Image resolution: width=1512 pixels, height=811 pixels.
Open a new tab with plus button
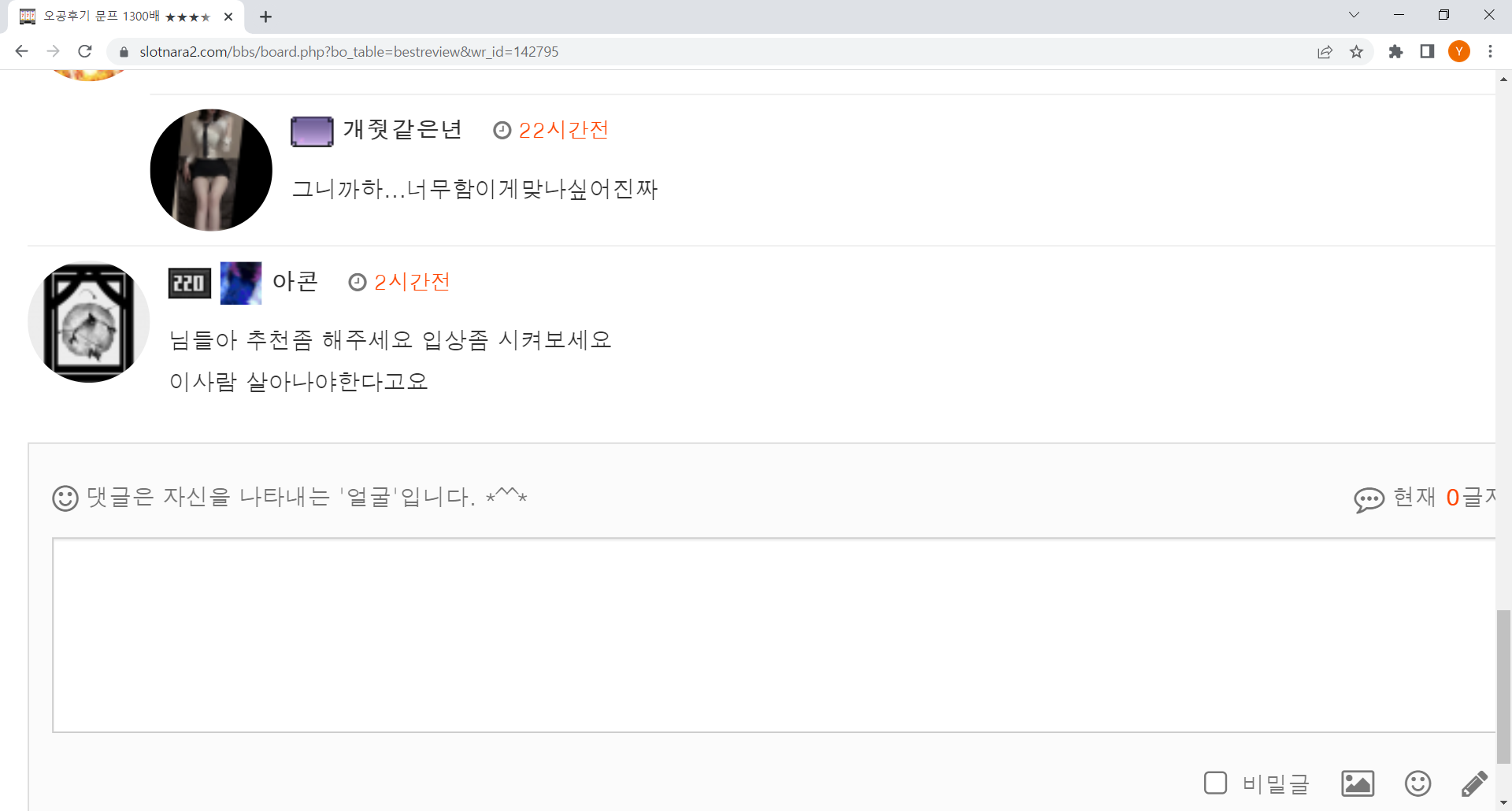click(265, 17)
